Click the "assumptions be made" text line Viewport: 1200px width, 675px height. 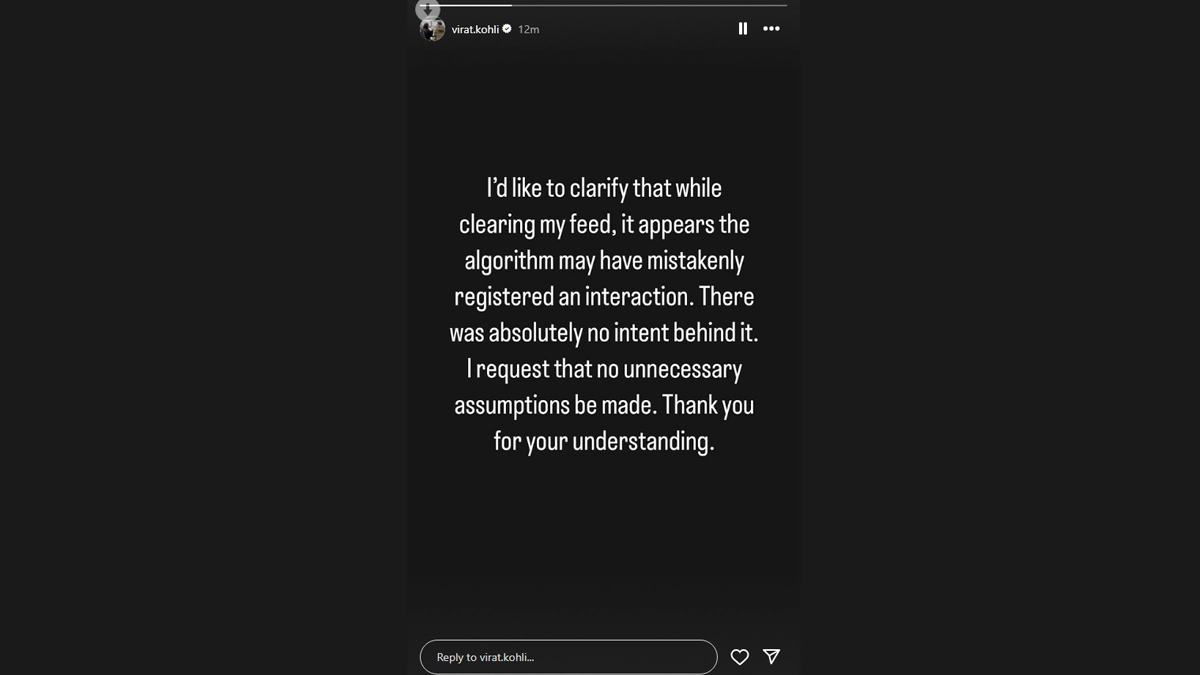pos(603,405)
